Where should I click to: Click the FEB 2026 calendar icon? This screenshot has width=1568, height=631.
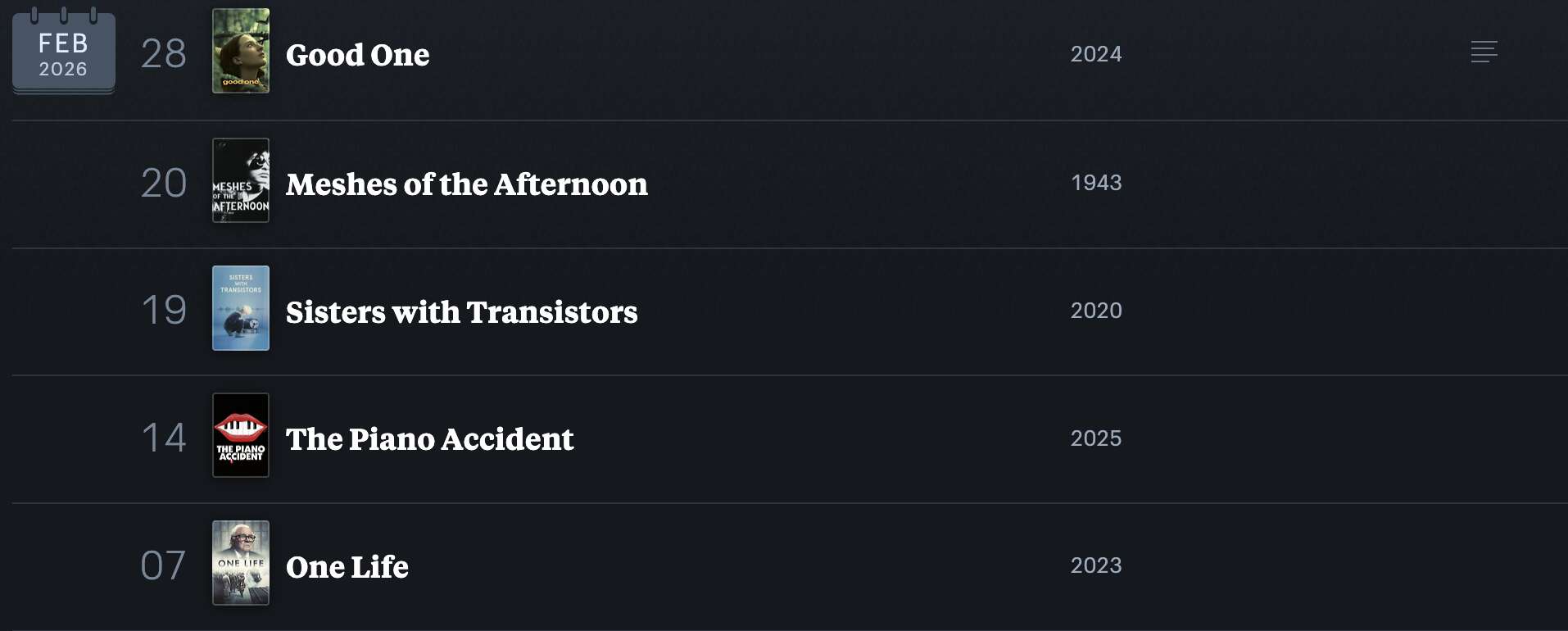pos(63,53)
